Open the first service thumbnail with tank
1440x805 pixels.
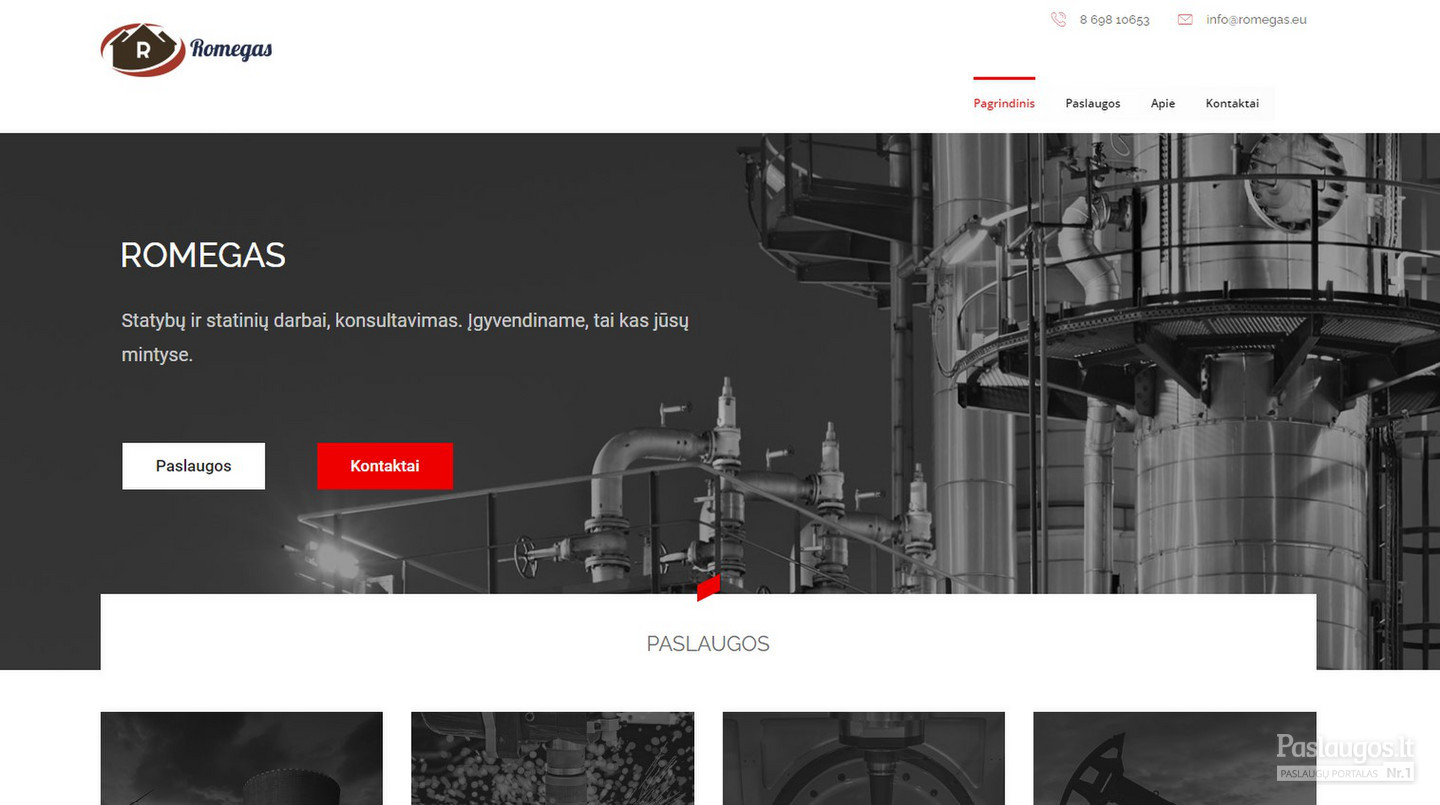pyautogui.click(x=242, y=758)
